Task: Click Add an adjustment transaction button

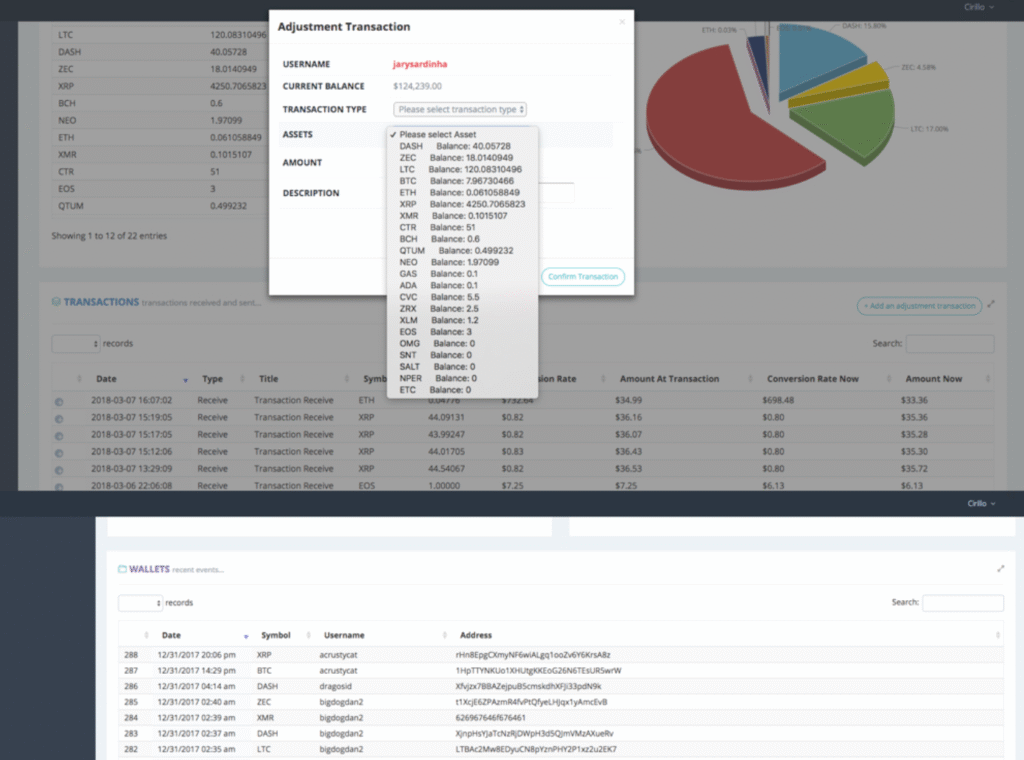Action: coord(918,306)
